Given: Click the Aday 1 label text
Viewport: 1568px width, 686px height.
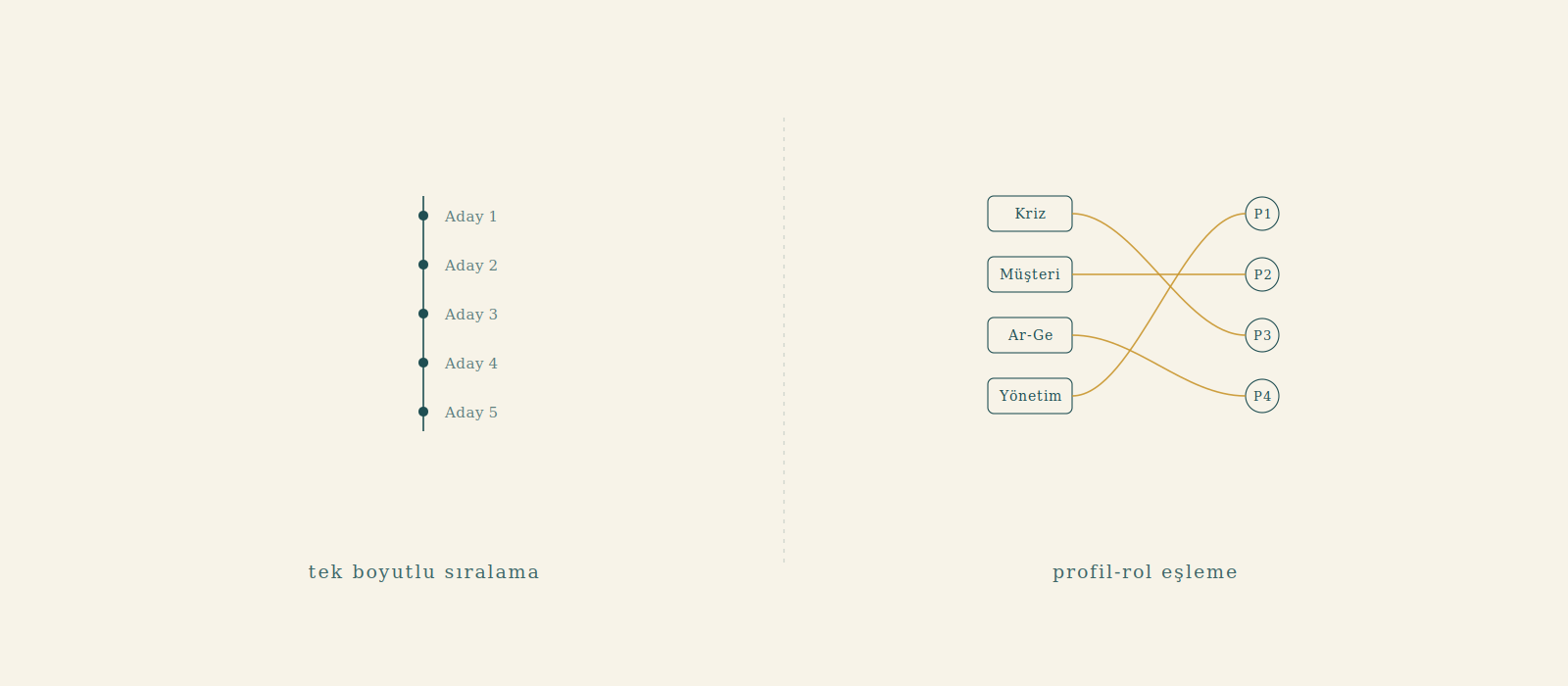Looking at the screenshot, I should pos(471,217).
